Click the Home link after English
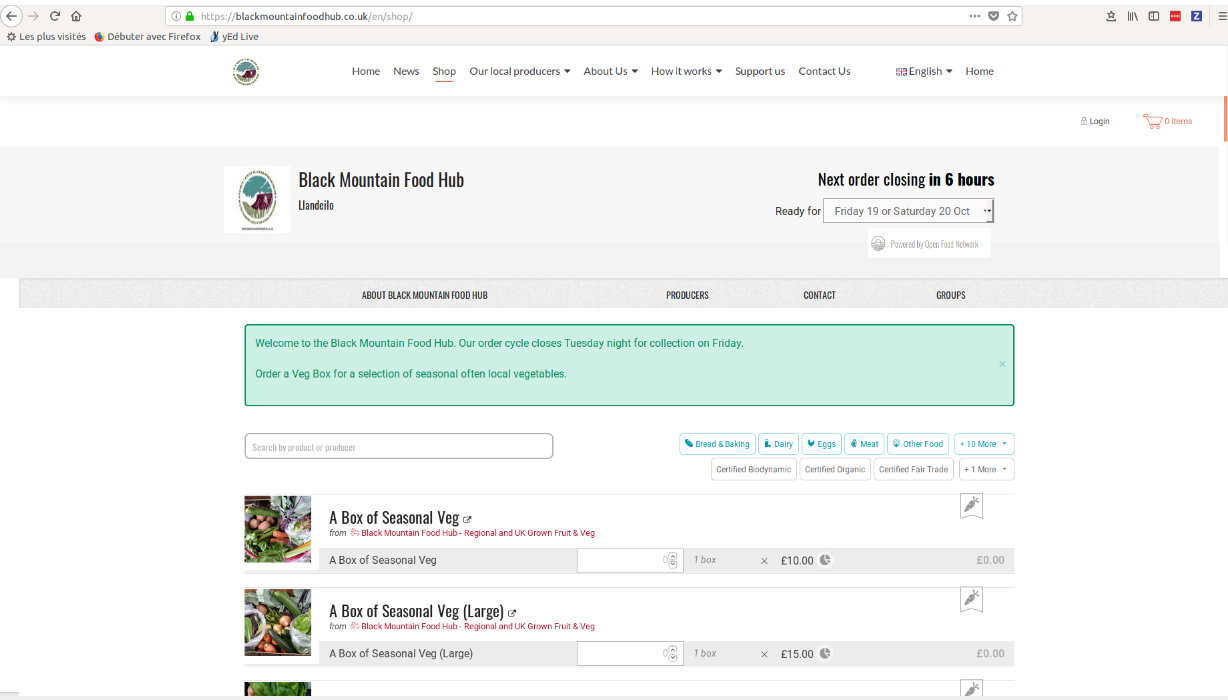This screenshot has height=700, width=1228. (979, 71)
